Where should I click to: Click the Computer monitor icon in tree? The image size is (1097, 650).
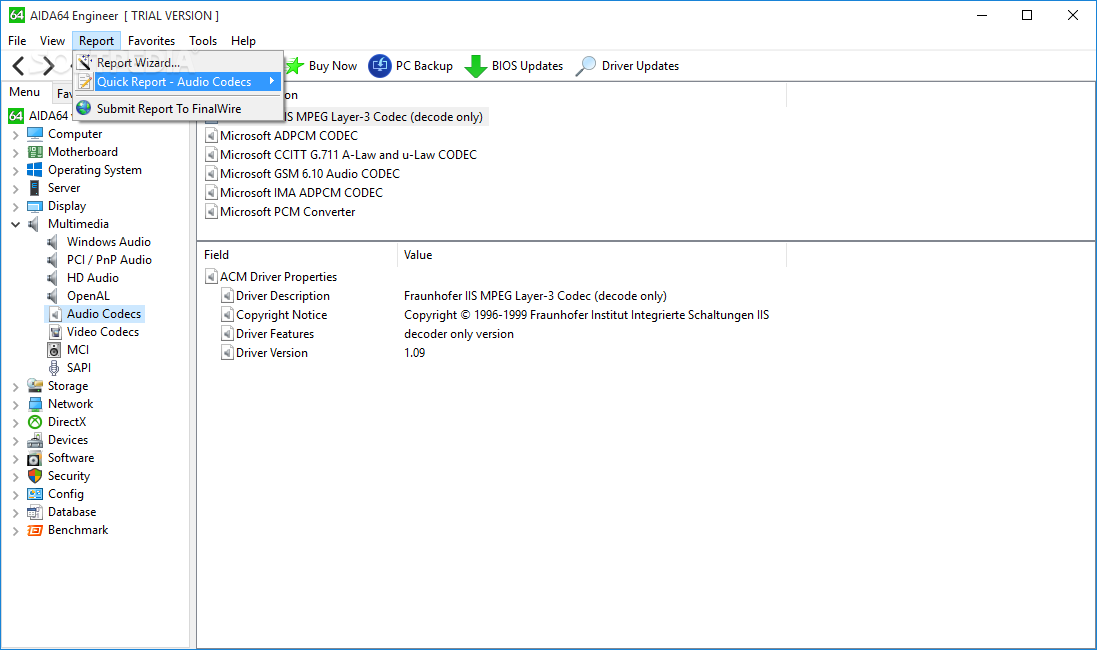[35, 134]
